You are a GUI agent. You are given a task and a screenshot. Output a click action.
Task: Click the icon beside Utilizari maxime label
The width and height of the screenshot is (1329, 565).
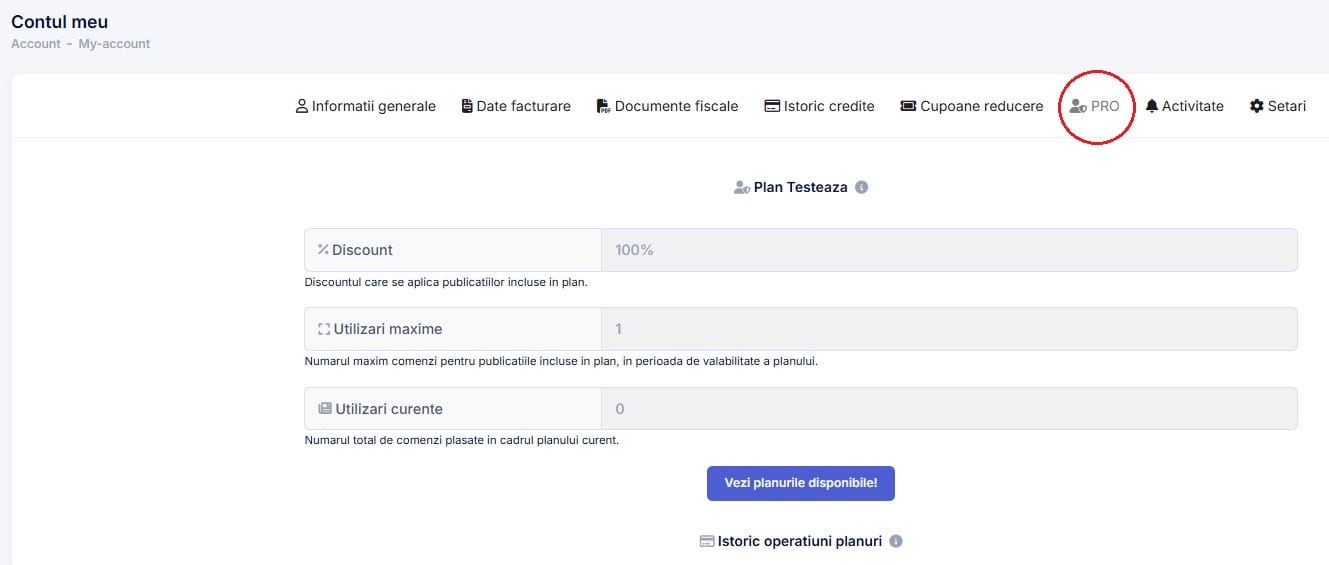[324, 329]
